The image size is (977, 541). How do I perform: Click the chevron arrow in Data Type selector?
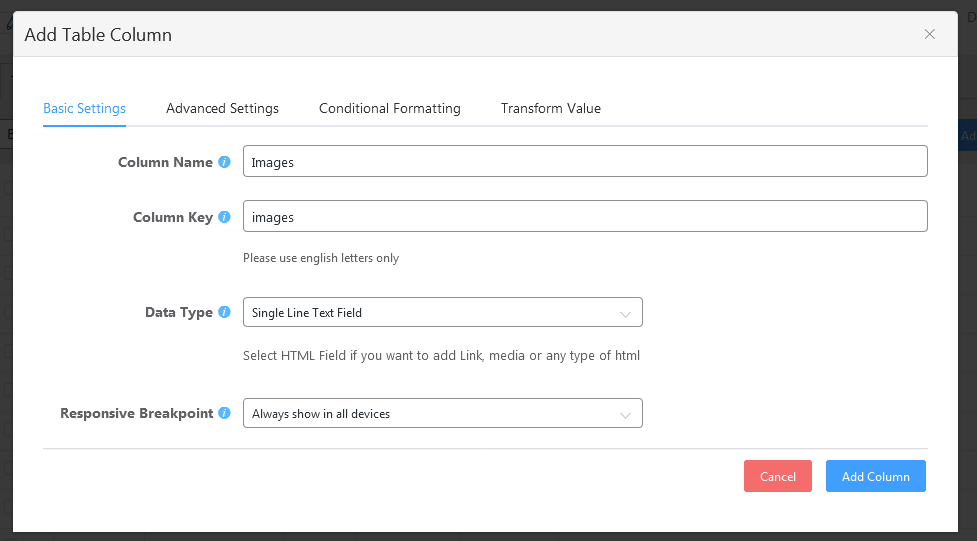625,314
